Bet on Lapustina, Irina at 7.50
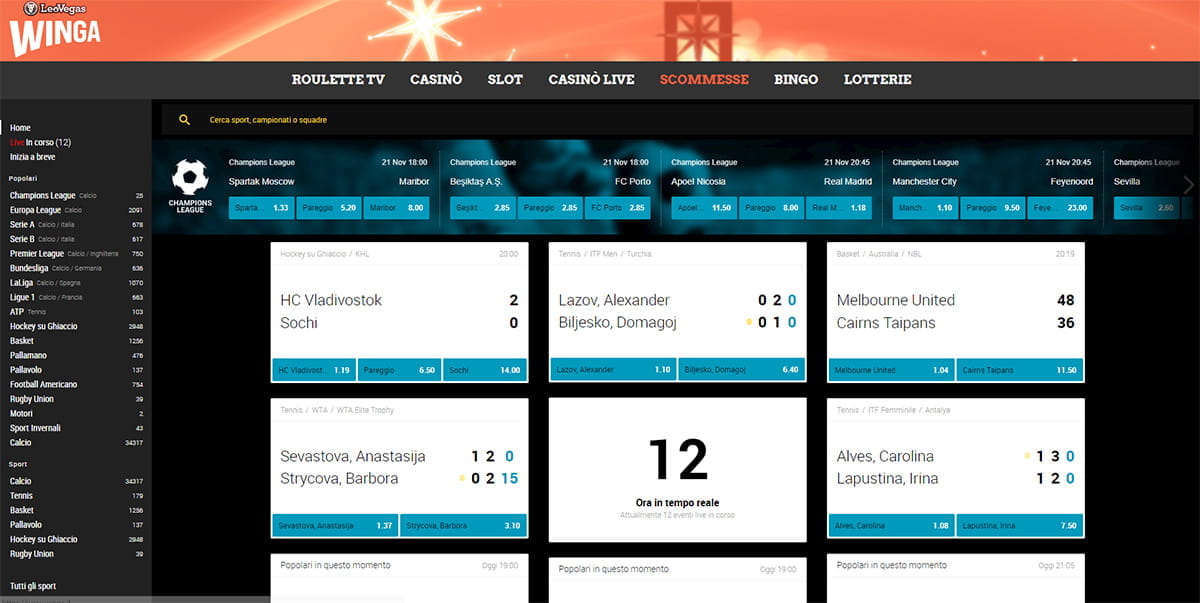The width and height of the screenshot is (1200, 603). pos(1020,526)
